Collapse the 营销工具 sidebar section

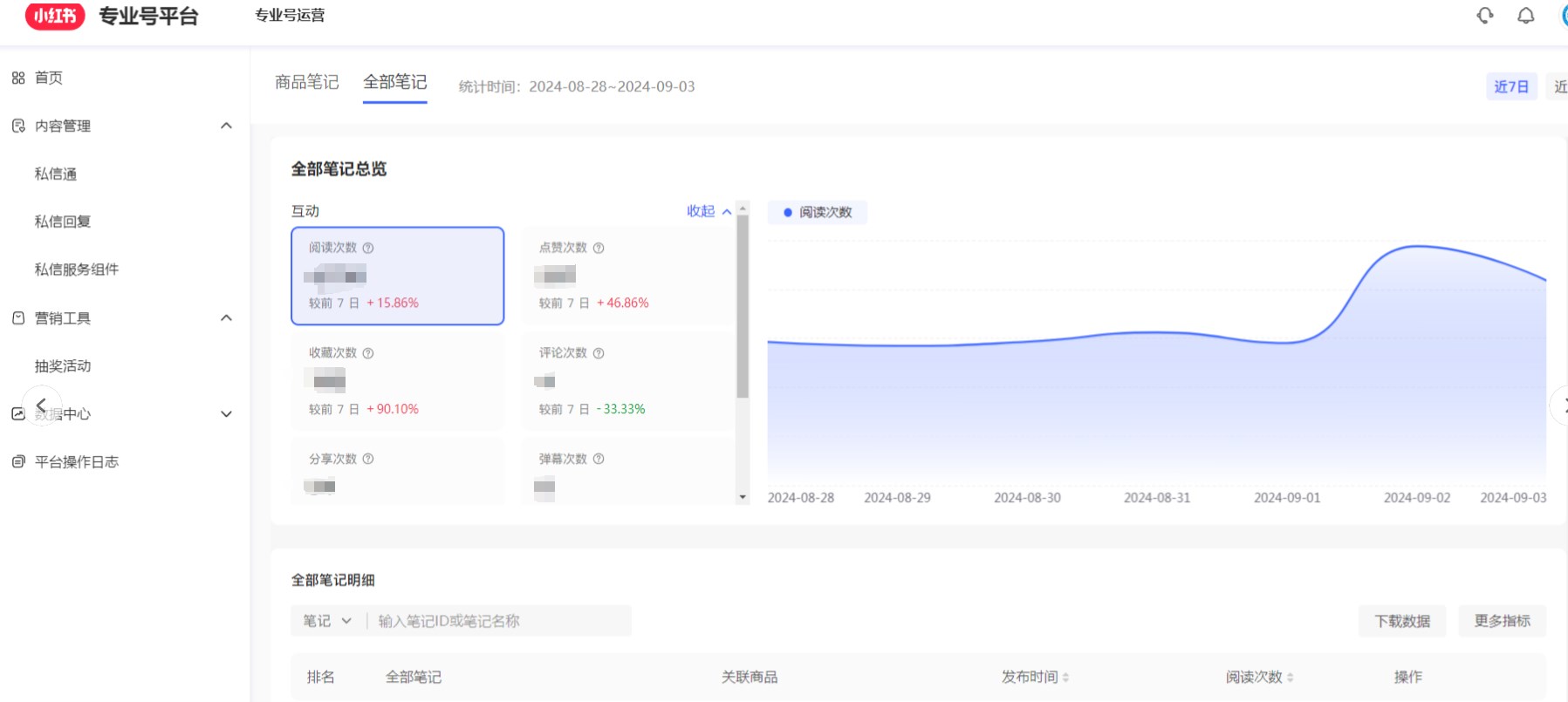click(226, 318)
